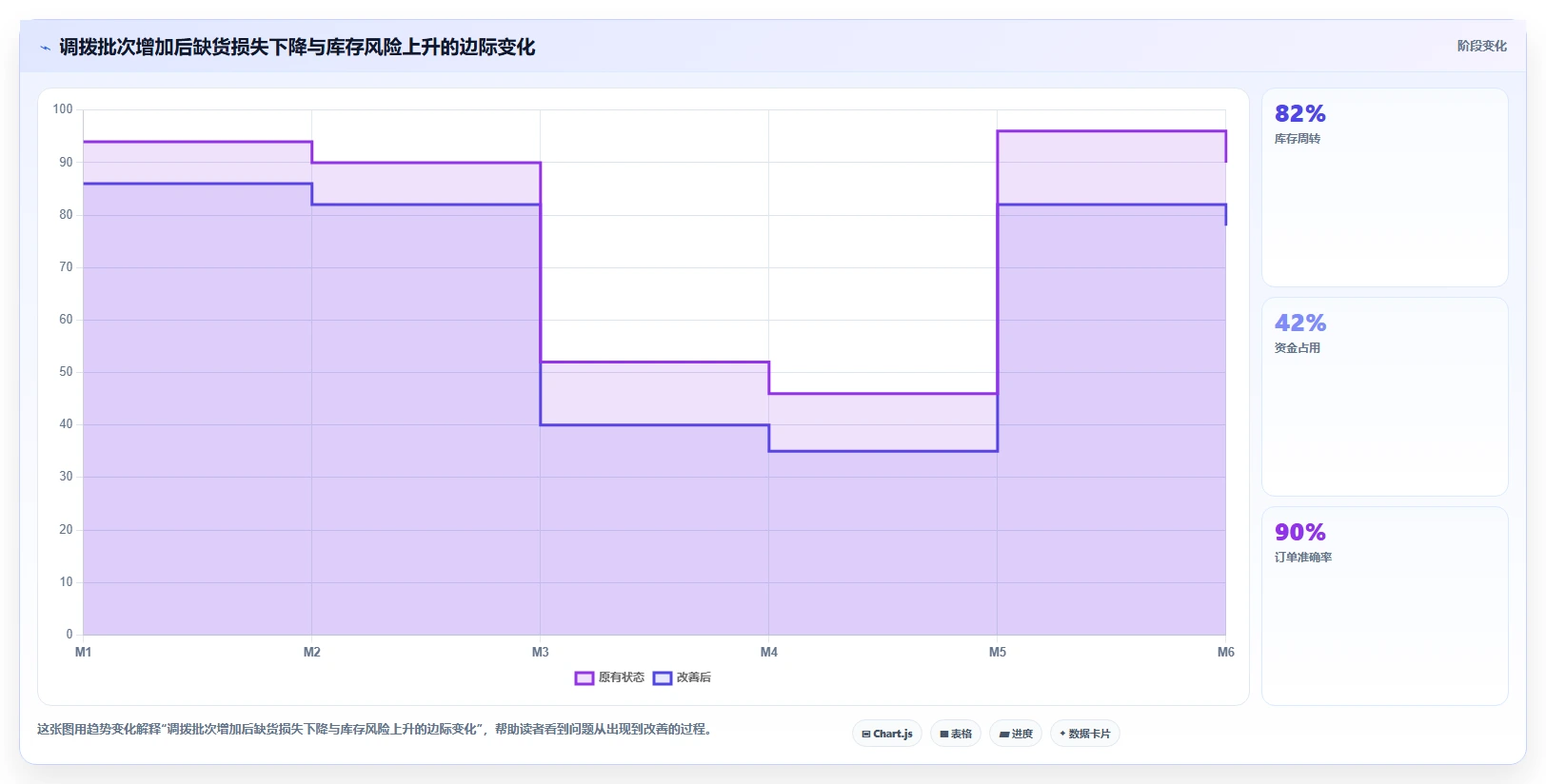Click the 库存周转 label
Screen dimensions: 1546x784
1298,139
